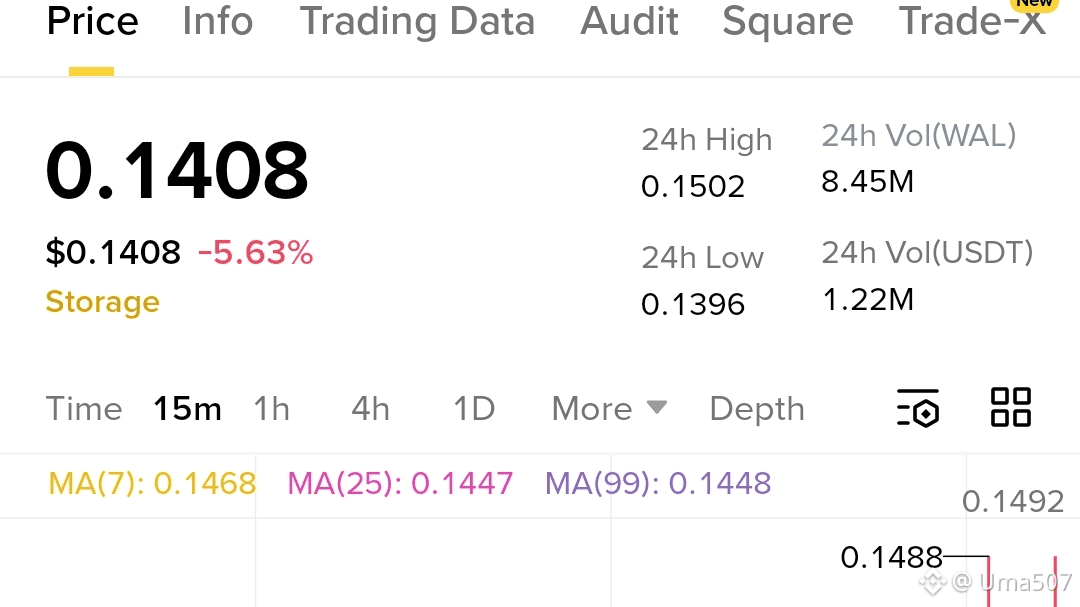Viewport: 1080px width, 607px height.
Task: Expand the More timeframes dropdown arrow
Action: (x=657, y=407)
